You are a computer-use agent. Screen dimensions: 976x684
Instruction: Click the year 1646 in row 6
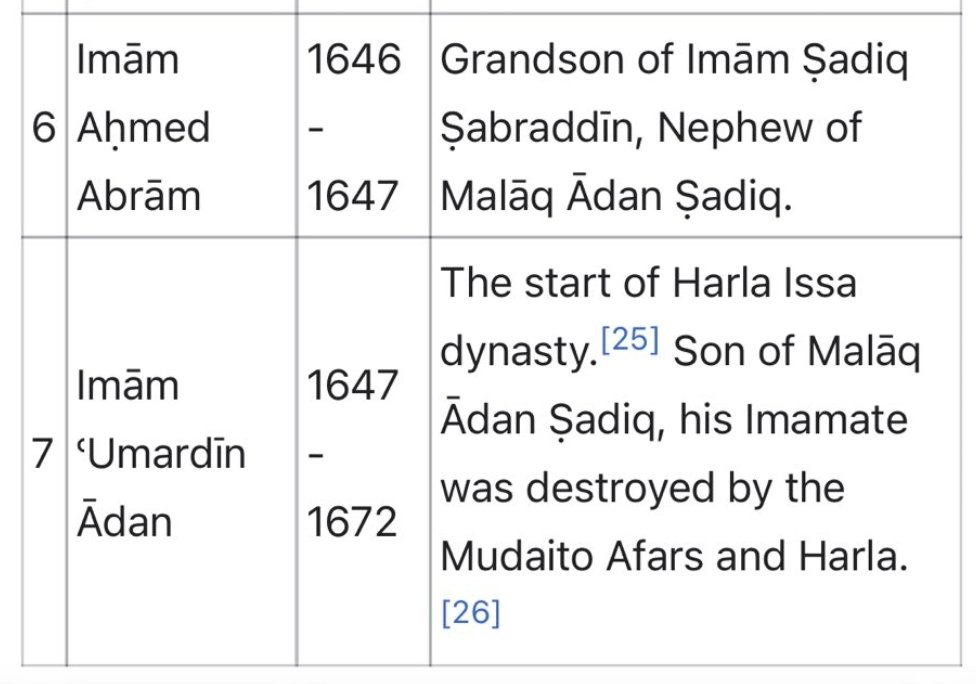tap(354, 60)
